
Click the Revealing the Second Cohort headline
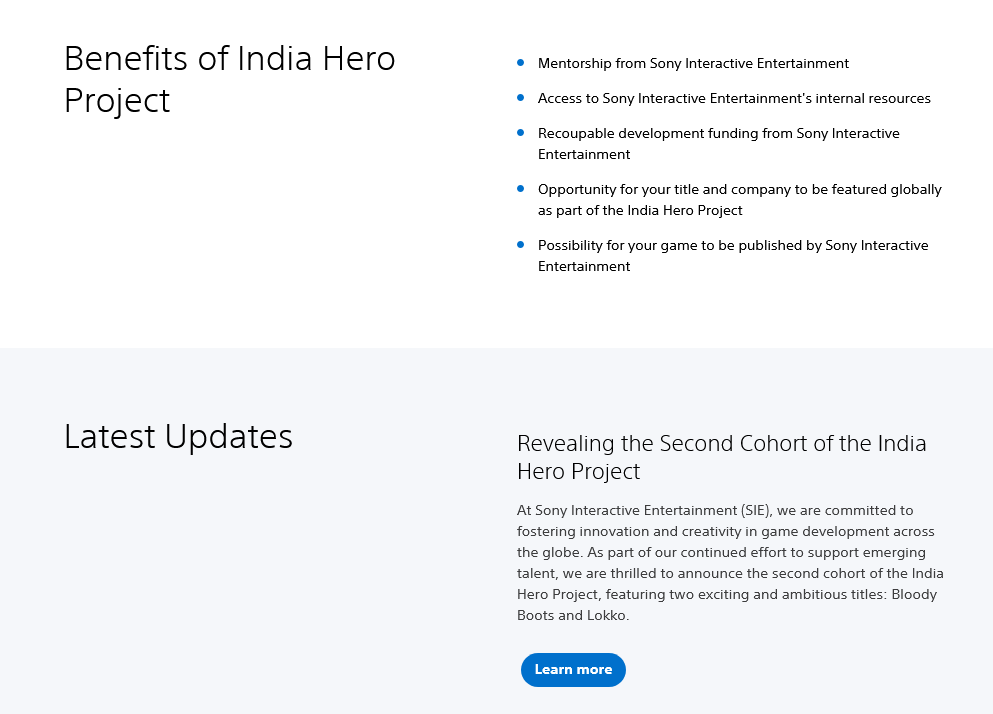721,457
